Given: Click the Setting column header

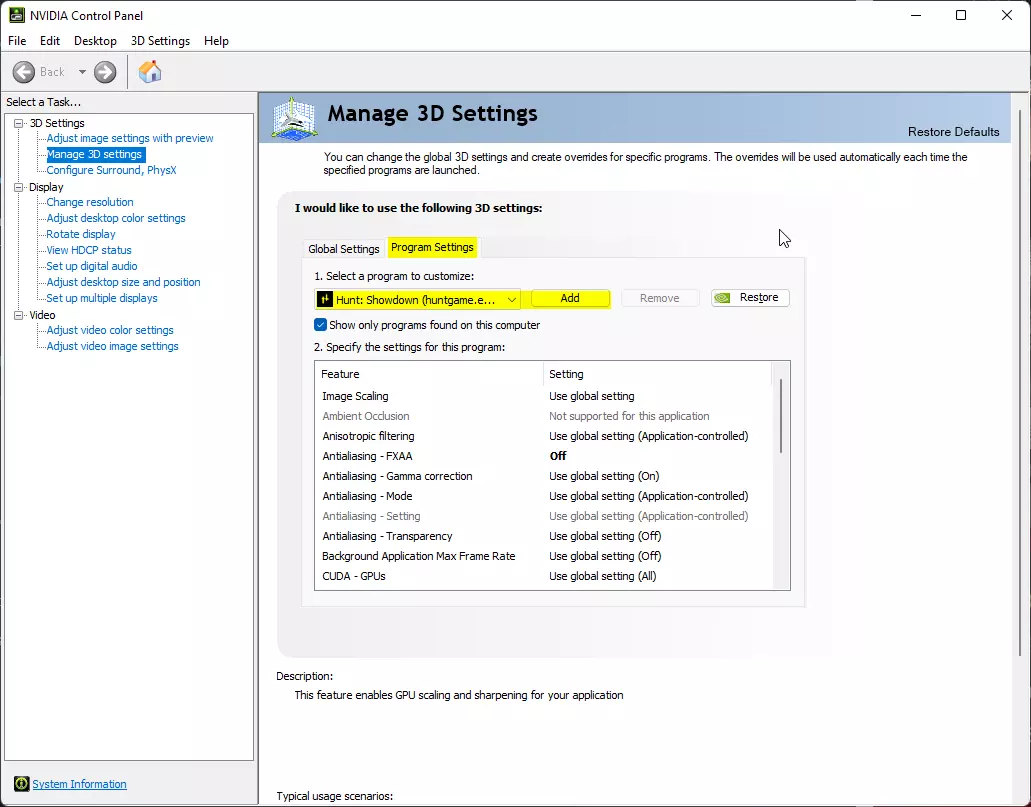Looking at the screenshot, I should [x=657, y=374].
